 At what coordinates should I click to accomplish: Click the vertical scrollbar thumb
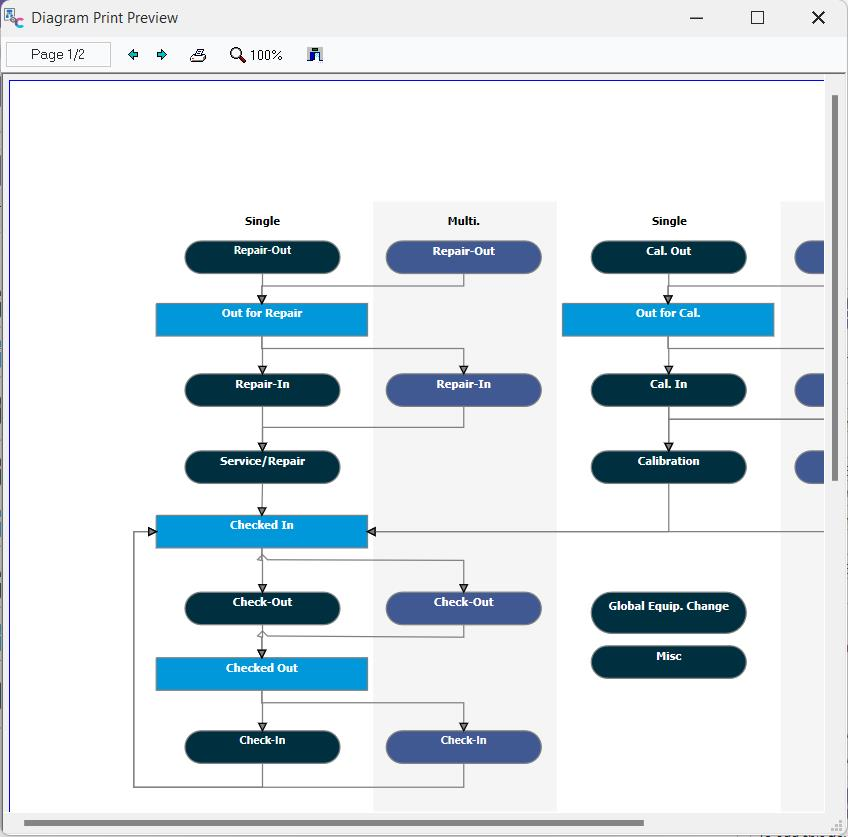click(x=835, y=288)
